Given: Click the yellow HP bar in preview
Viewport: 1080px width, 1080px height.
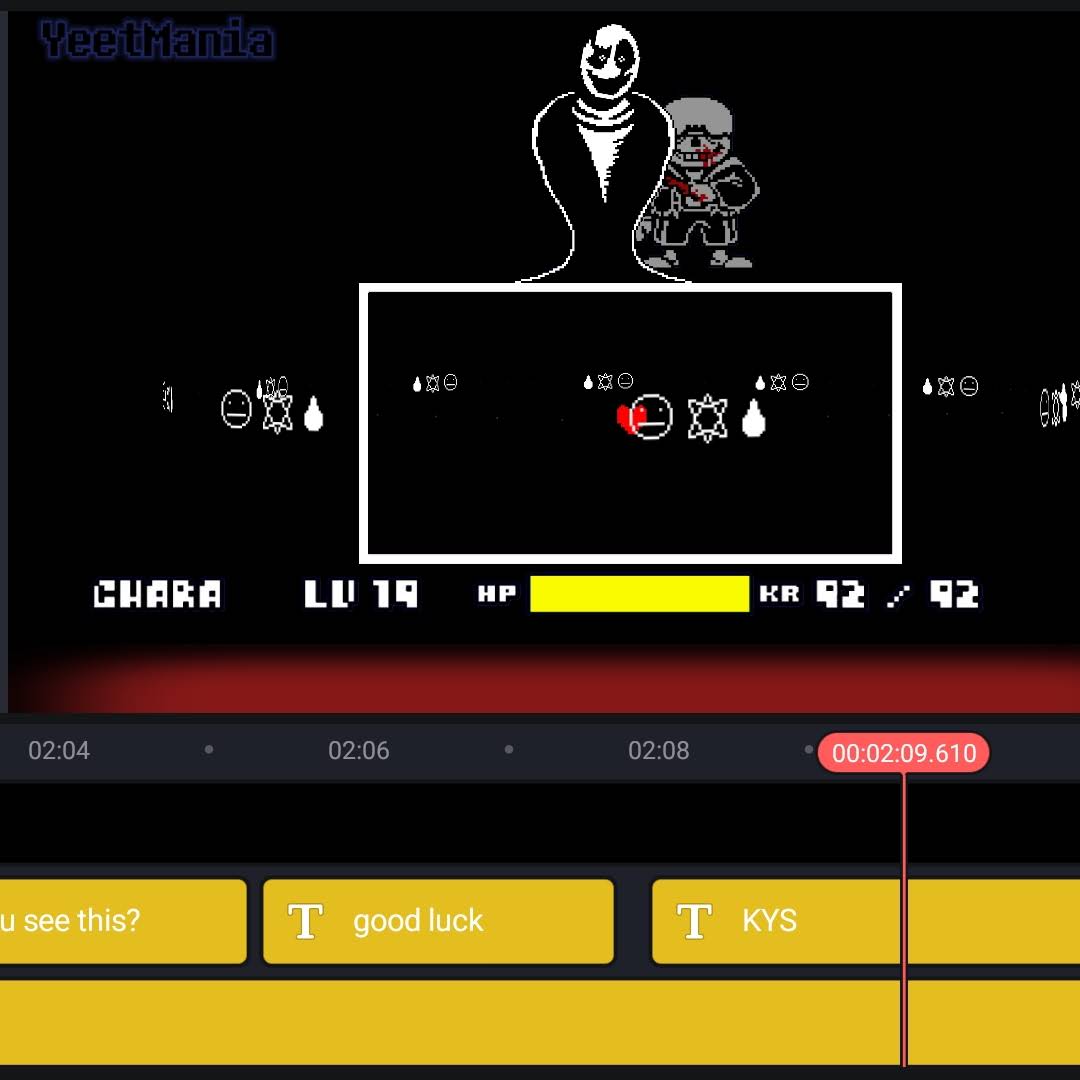Looking at the screenshot, I should (639, 594).
